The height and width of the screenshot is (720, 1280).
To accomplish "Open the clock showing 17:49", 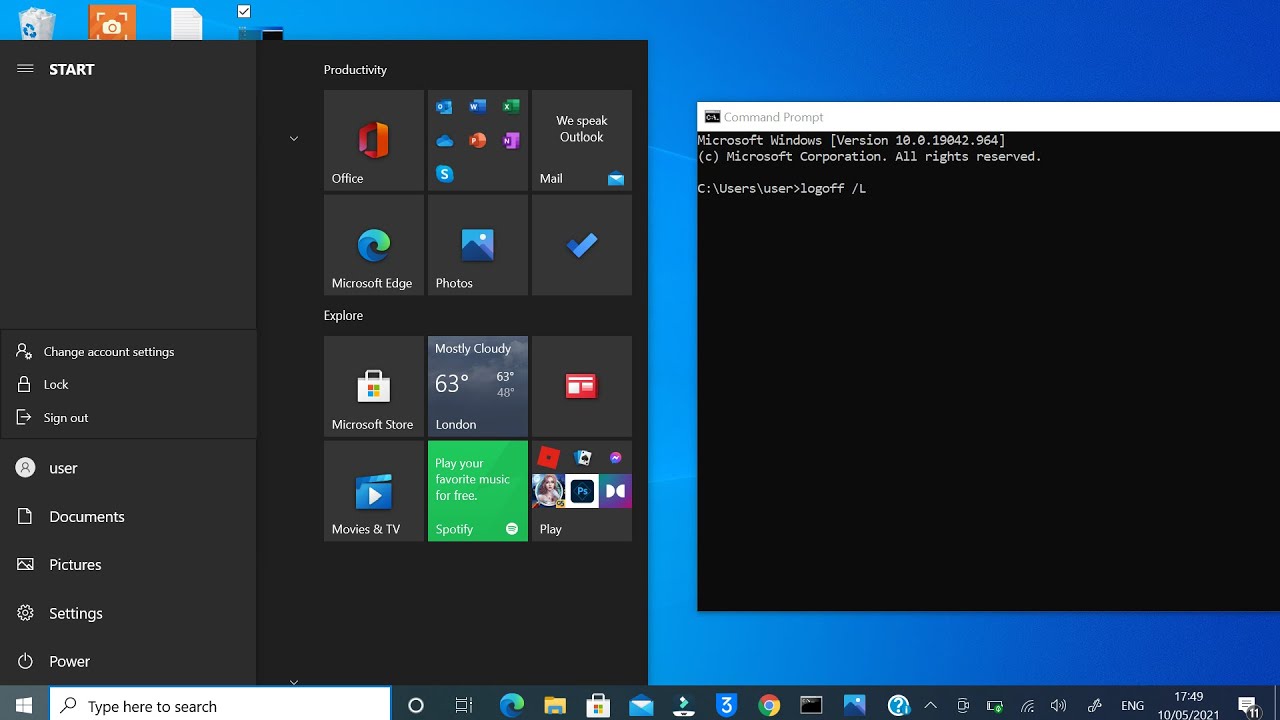I will (1188, 706).
